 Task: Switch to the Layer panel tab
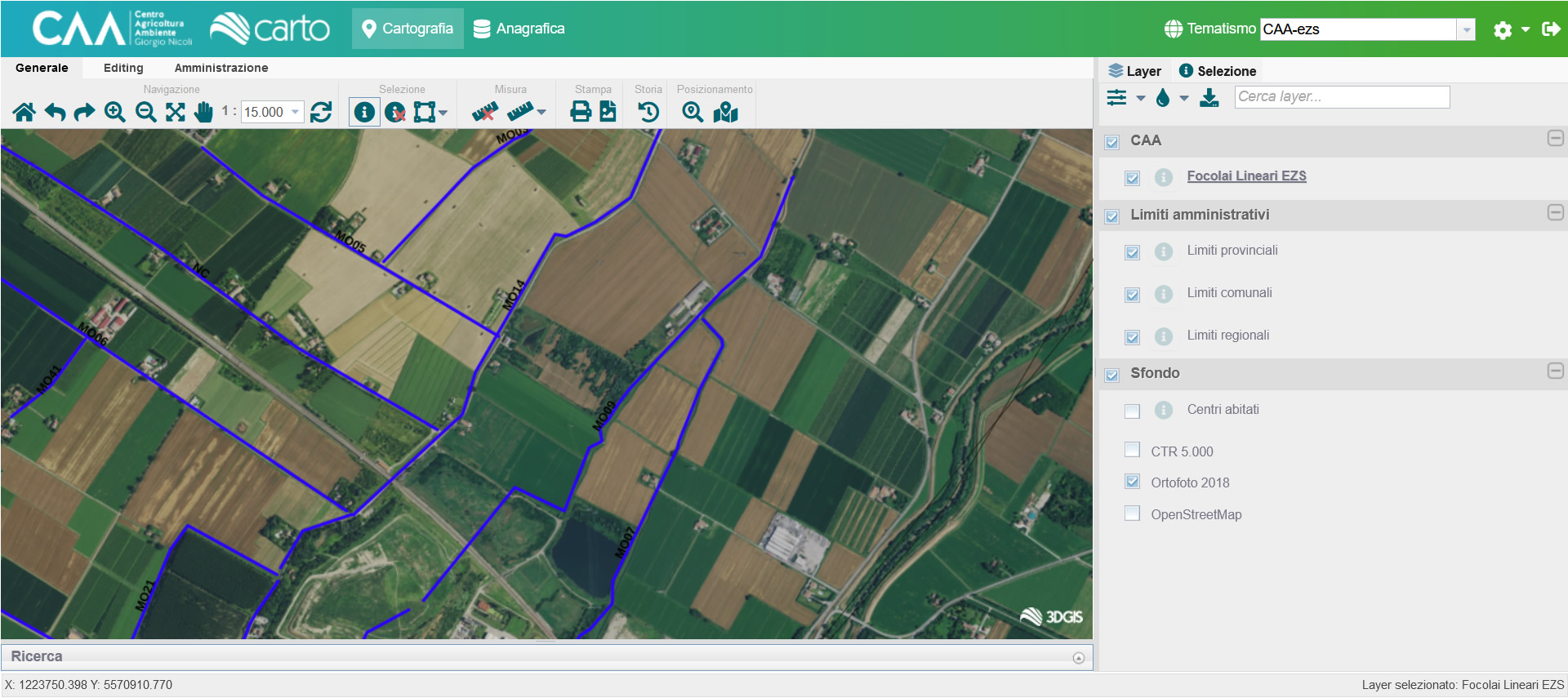coord(1134,71)
